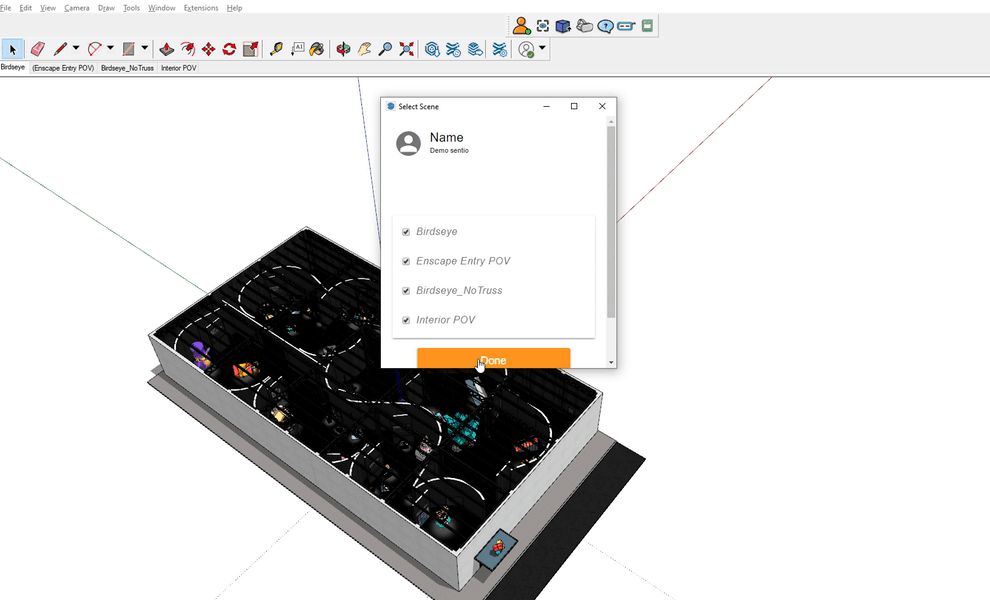Uncheck the Enscape Entry POV checkbox

(406, 261)
